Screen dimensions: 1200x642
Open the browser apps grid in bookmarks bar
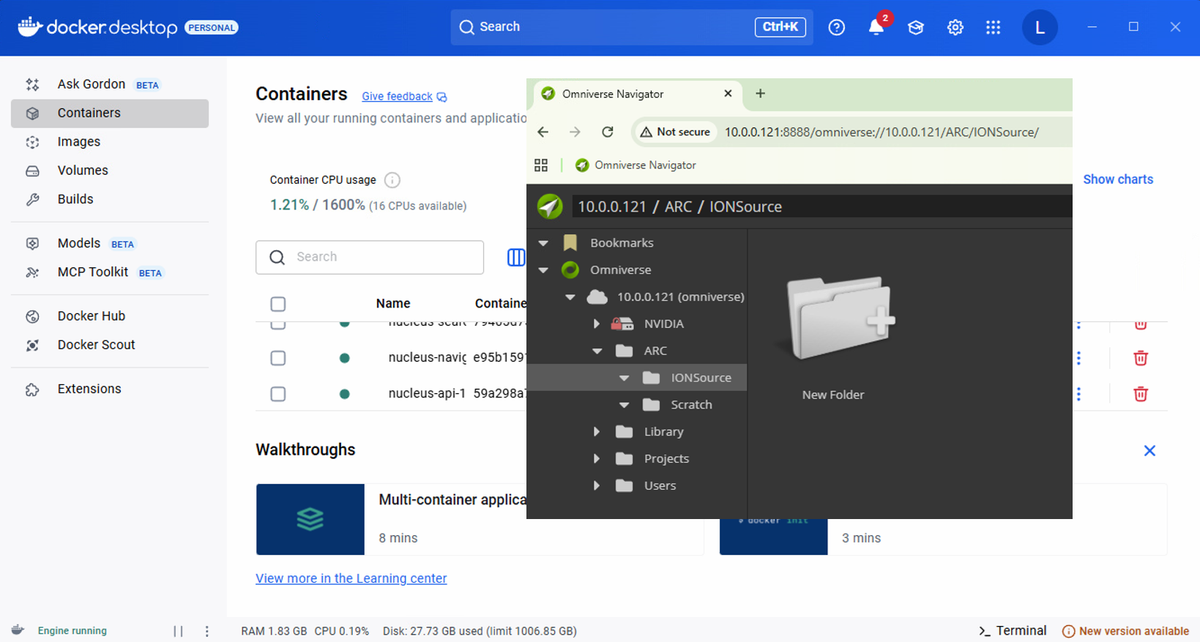tap(542, 165)
